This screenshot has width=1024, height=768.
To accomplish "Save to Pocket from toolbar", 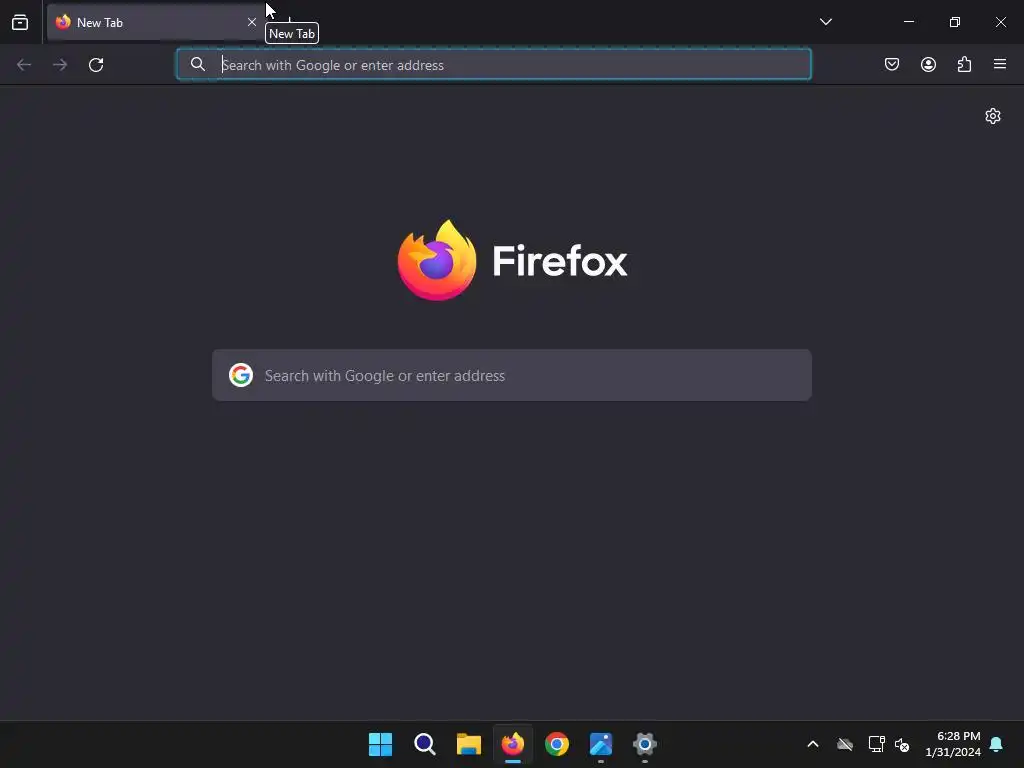I will tap(892, 64).
